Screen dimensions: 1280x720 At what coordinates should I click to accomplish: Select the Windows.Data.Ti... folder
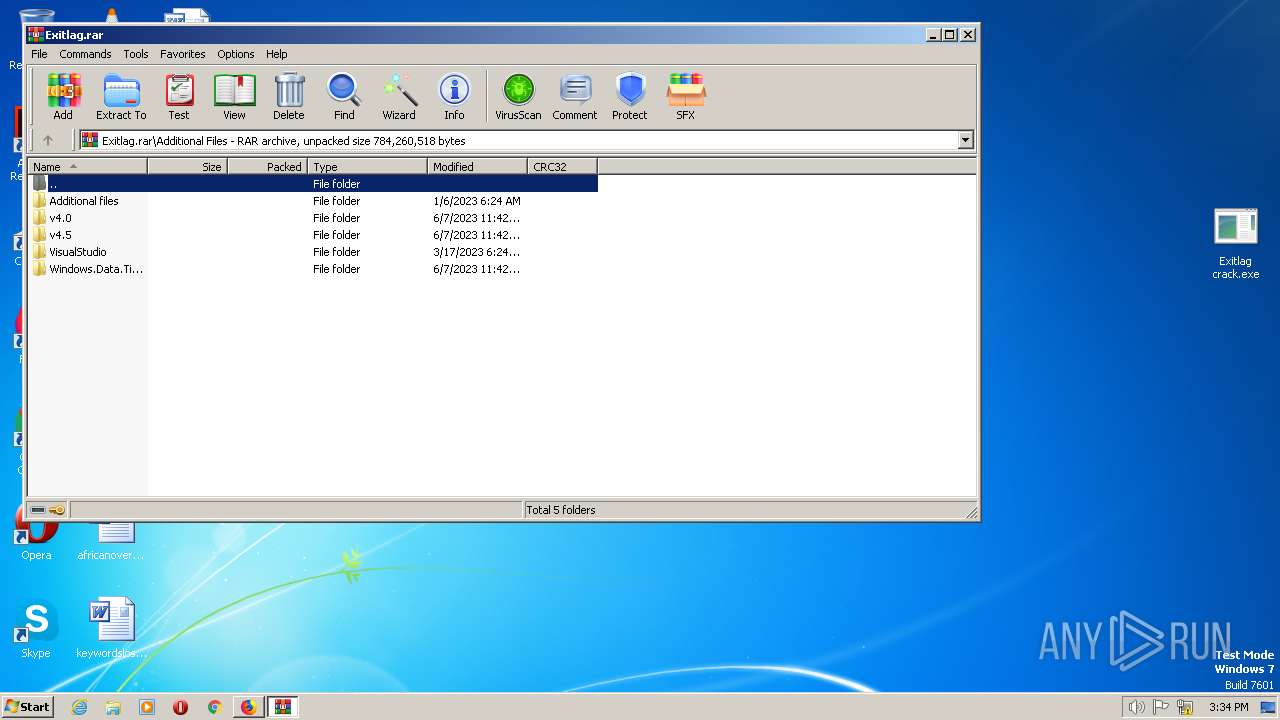(x=96, y=269)
